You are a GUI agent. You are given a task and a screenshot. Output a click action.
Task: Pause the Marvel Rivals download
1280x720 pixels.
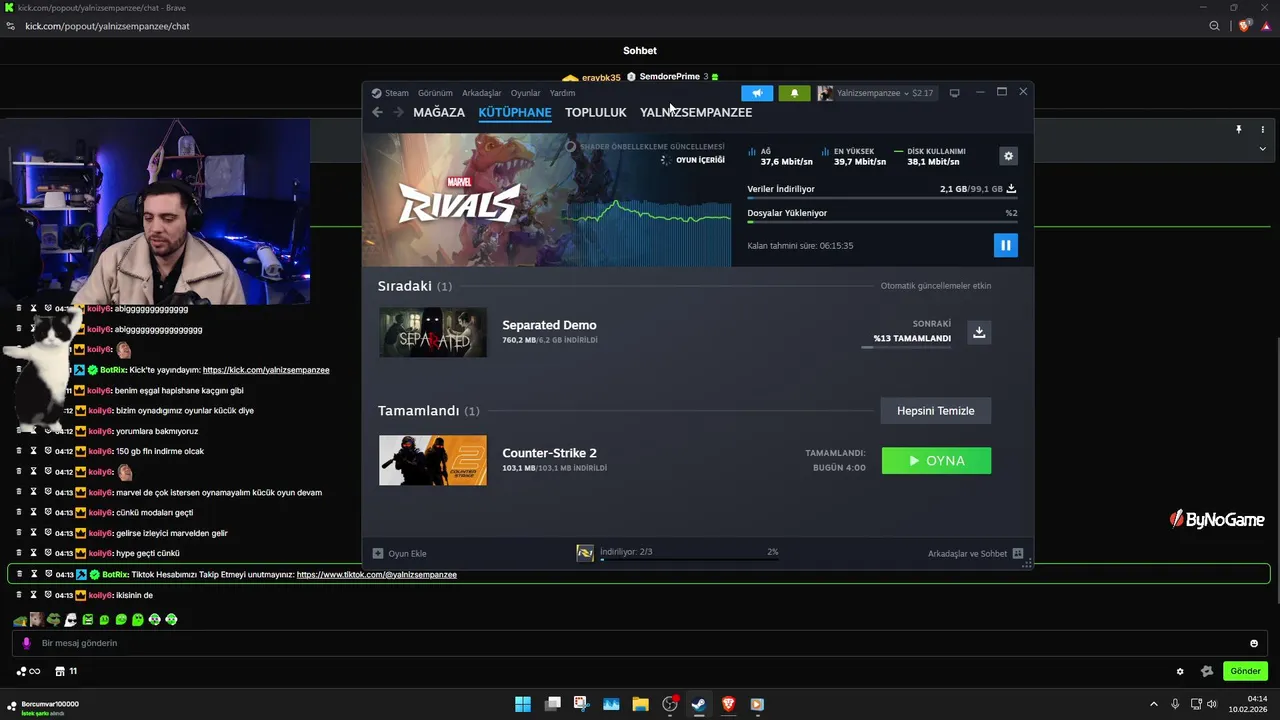(1005, 245)
